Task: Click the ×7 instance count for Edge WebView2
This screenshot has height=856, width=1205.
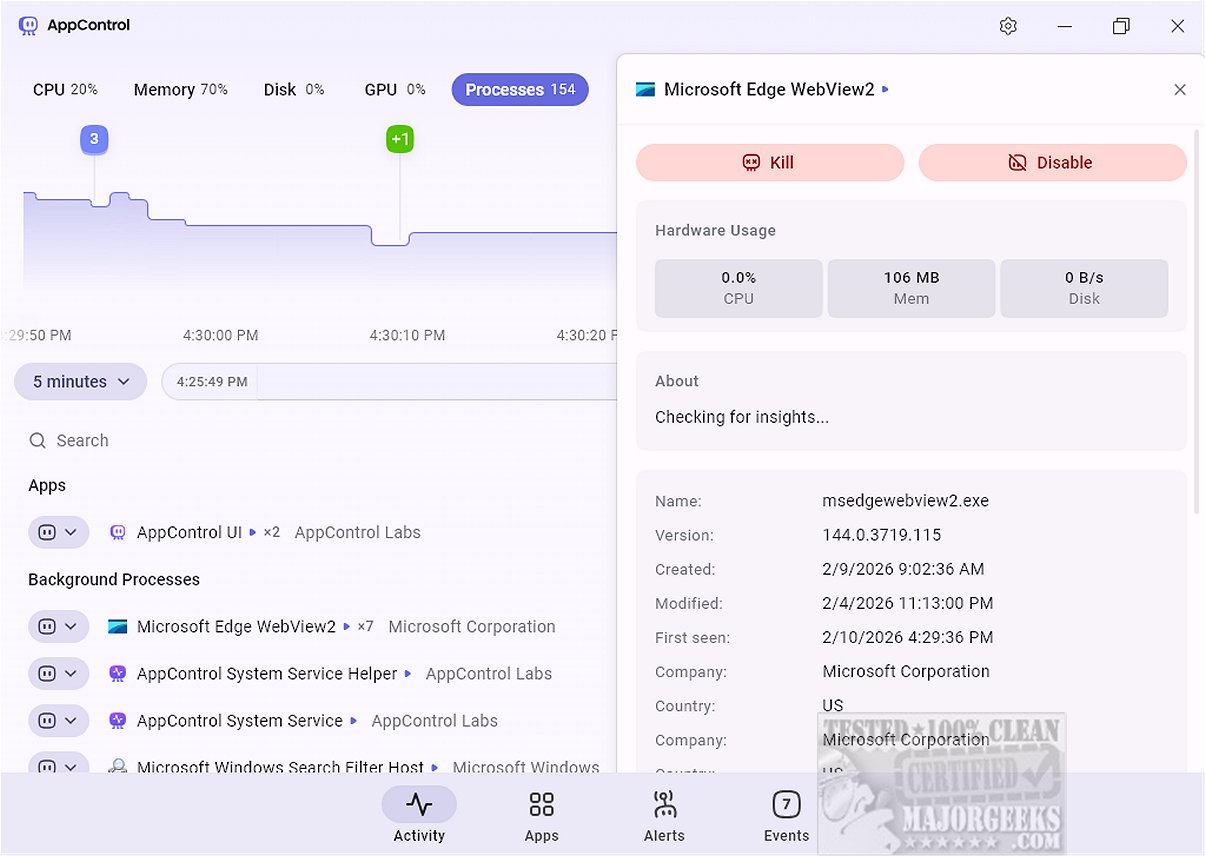Action: (x=365, y=626)
